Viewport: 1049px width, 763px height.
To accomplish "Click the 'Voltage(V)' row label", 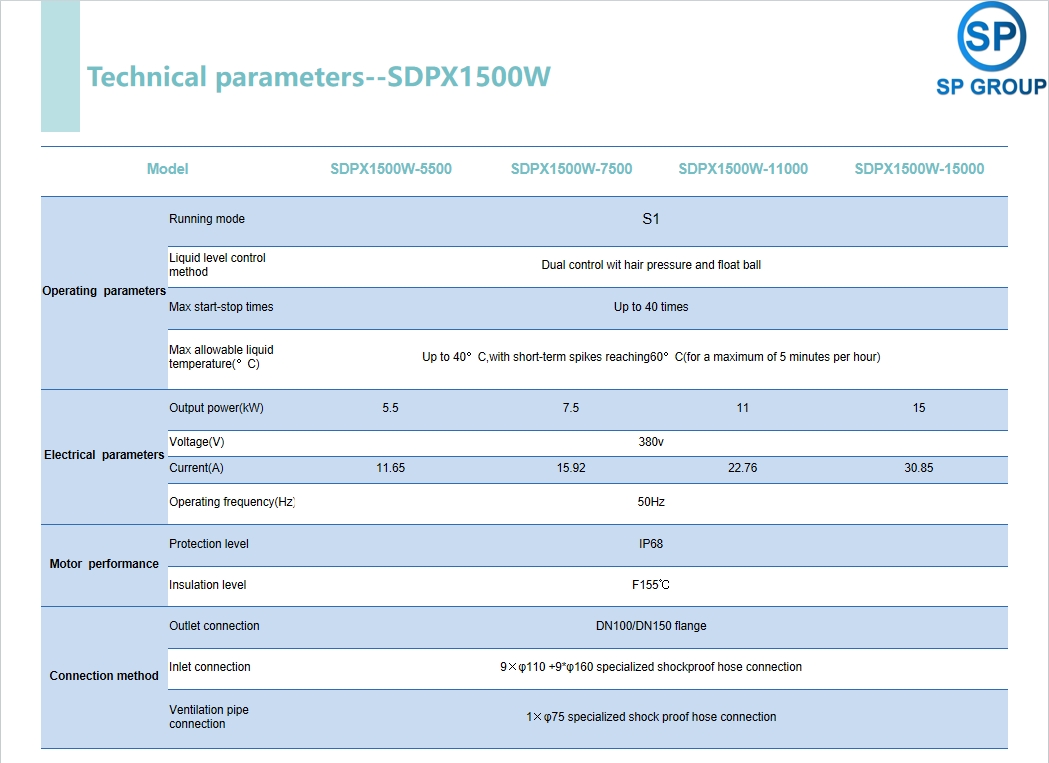I will [x=197, y=442].
